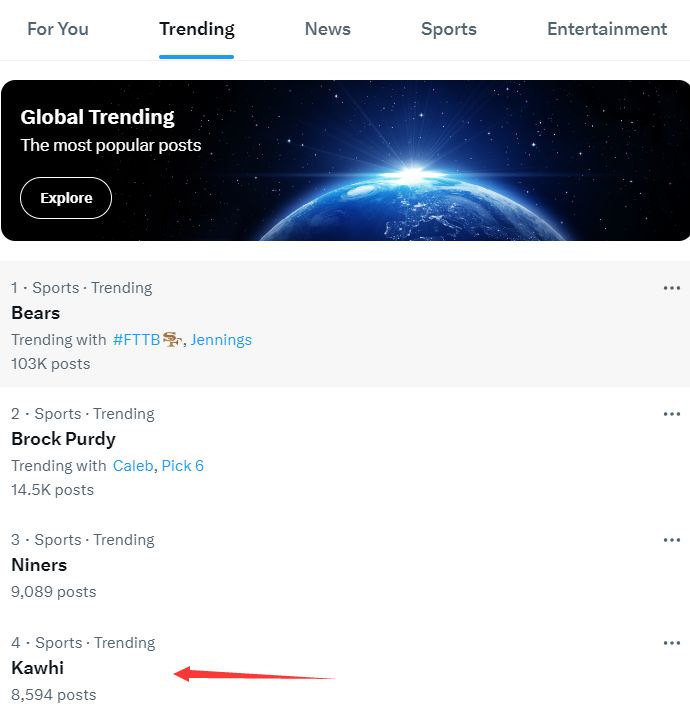
Task: Open the Pick 6 related link
Action: 183,466
